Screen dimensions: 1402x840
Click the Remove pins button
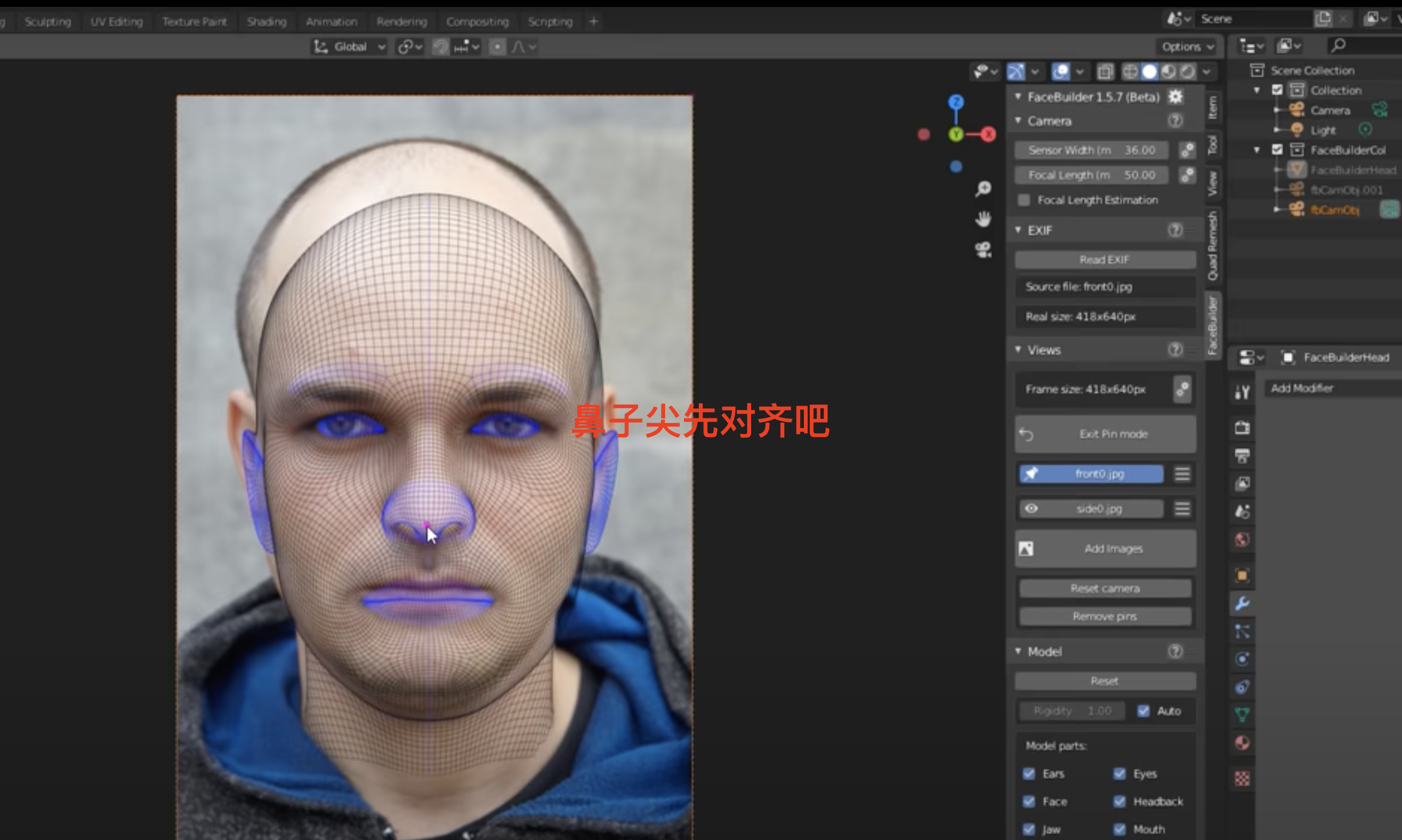(x=1105, y=617)
